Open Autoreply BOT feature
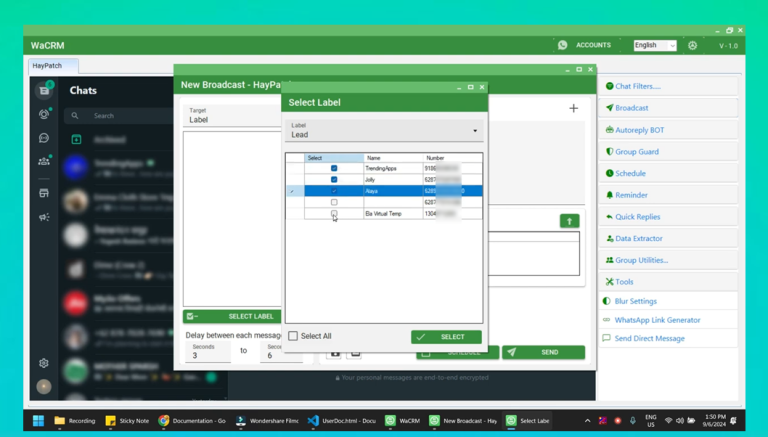 point(638,130)
